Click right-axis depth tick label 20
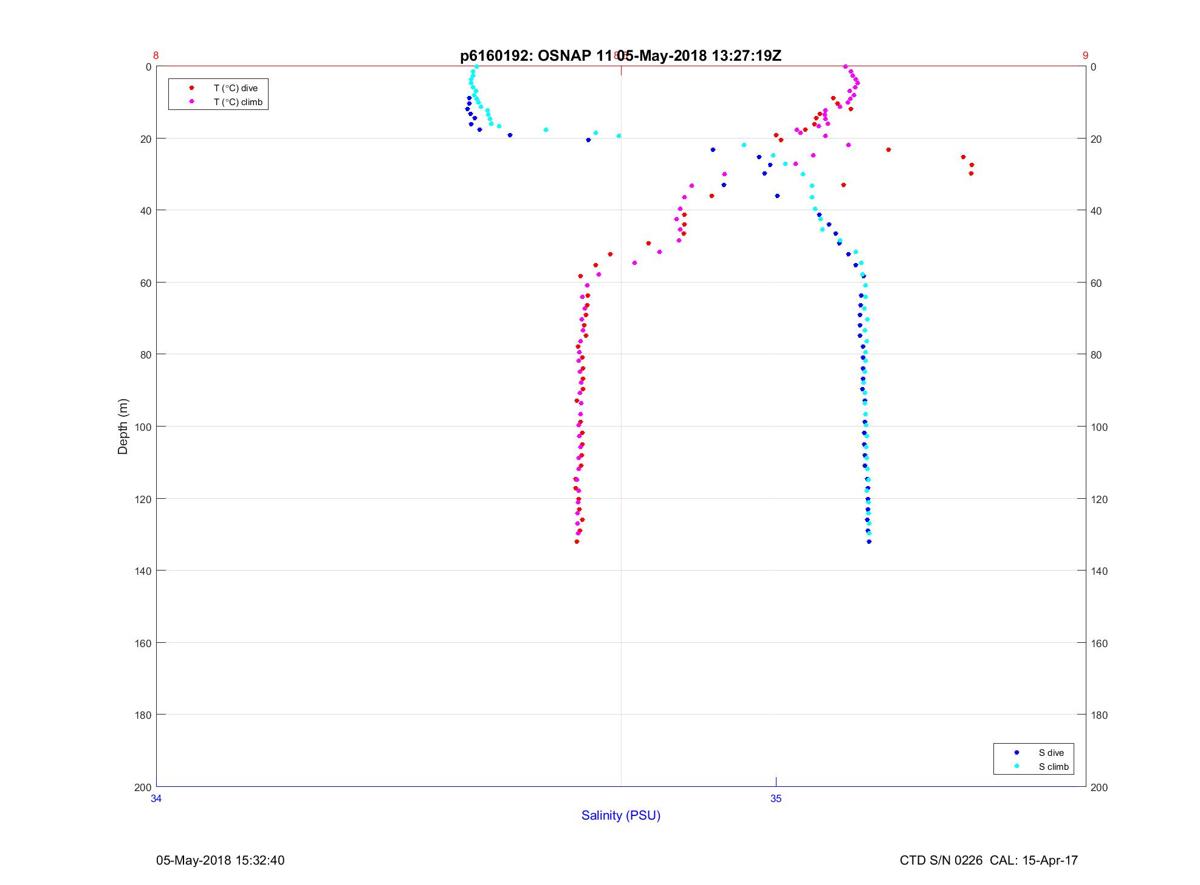Viewport: 1200px width, 885px height. [1096, 139]
